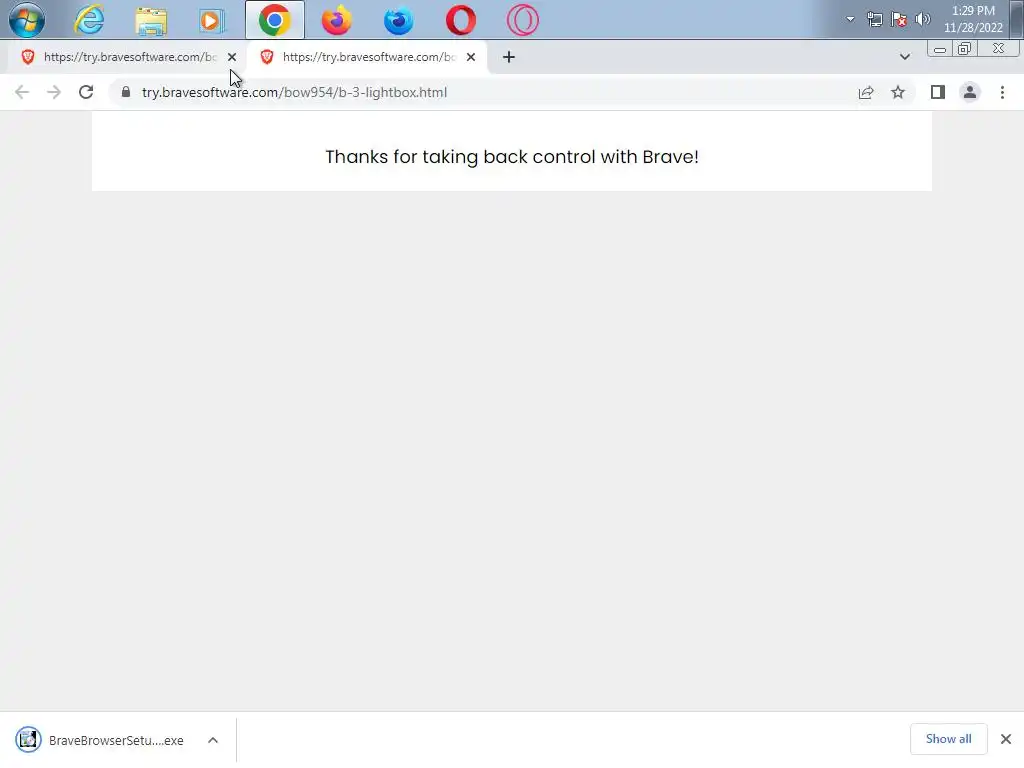The image size is (1024, 768).
Task: Launch Internet Explorer from the taskbar
Action: click(x=89, y=20)
